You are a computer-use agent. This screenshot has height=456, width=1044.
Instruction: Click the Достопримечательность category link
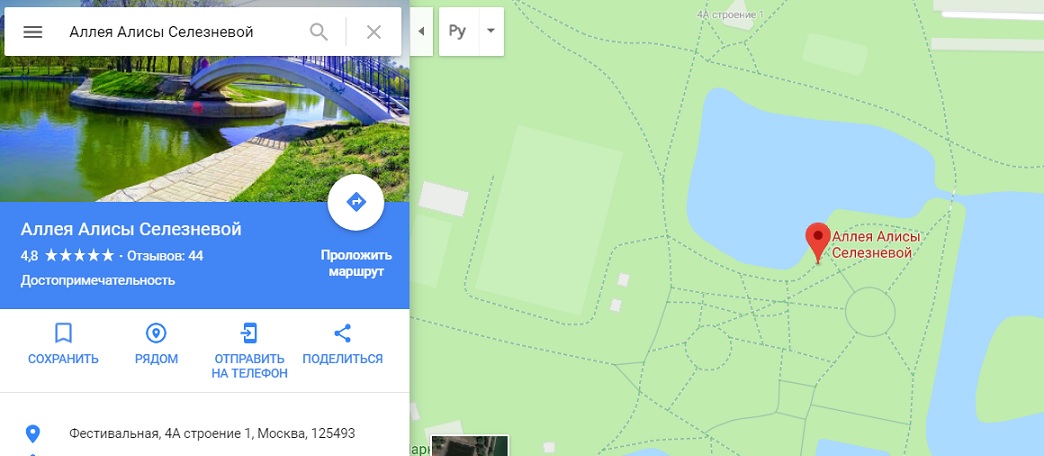(x=98, y=280)
